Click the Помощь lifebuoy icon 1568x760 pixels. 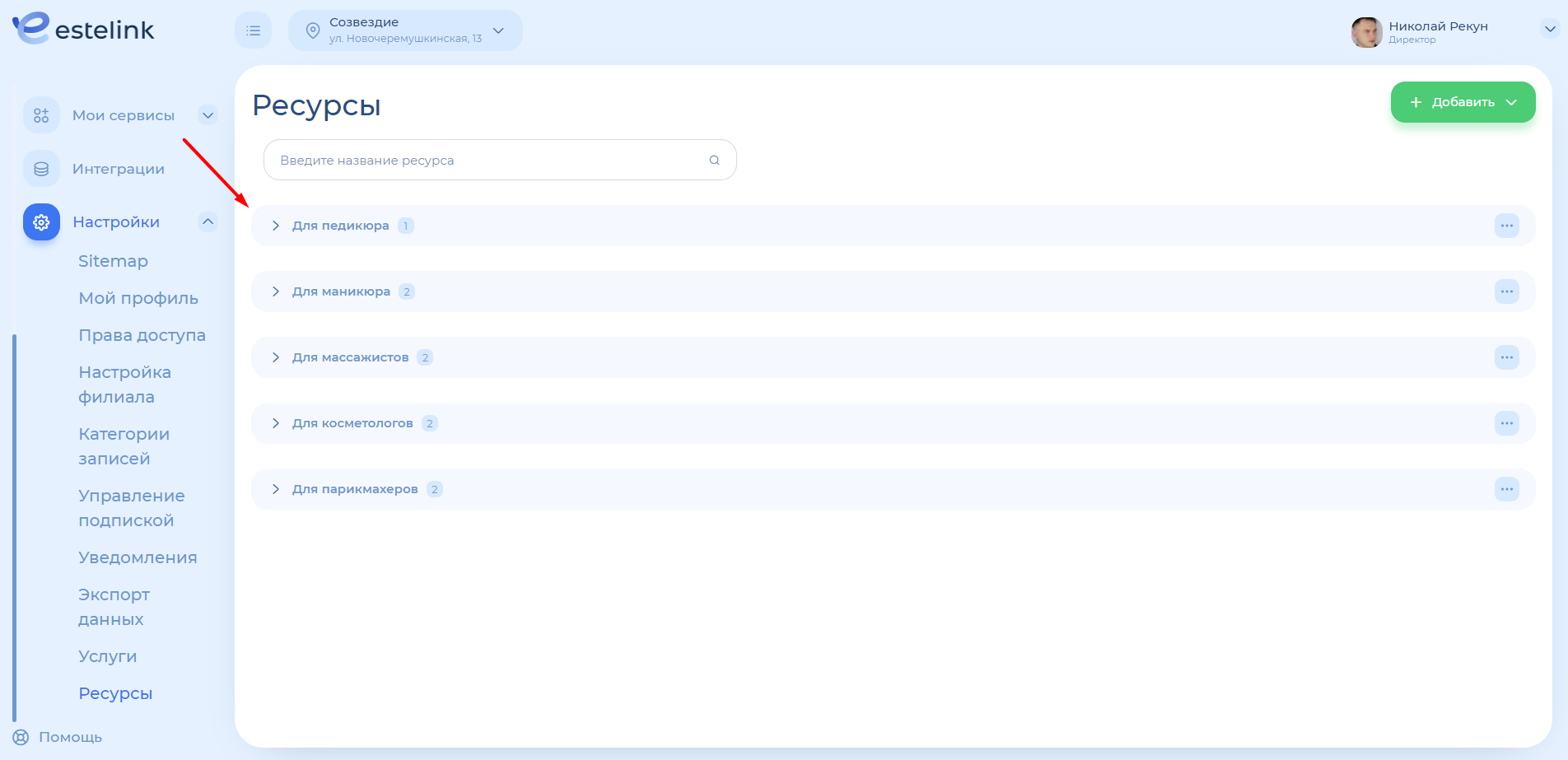click(x=21, y=737)
